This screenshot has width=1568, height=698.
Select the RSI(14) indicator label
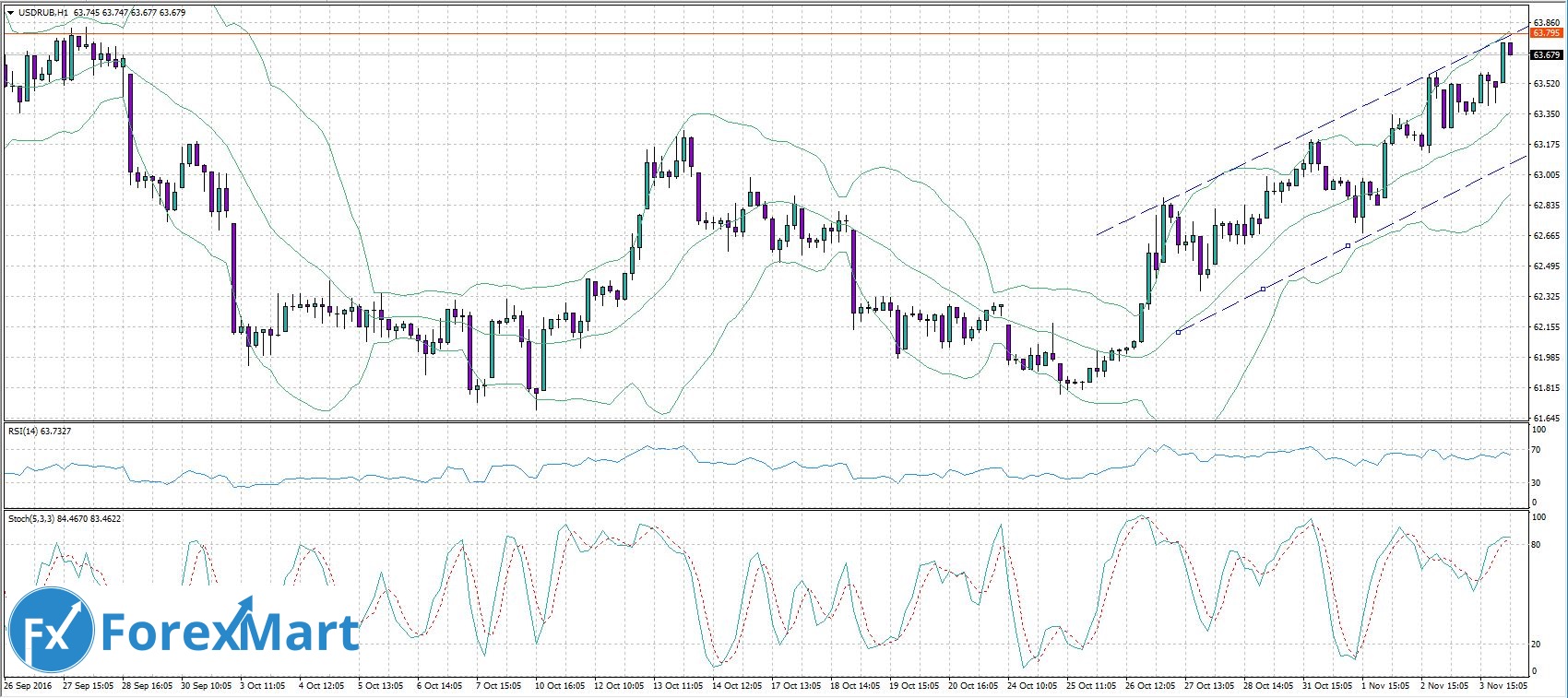[x=26, y=431]
